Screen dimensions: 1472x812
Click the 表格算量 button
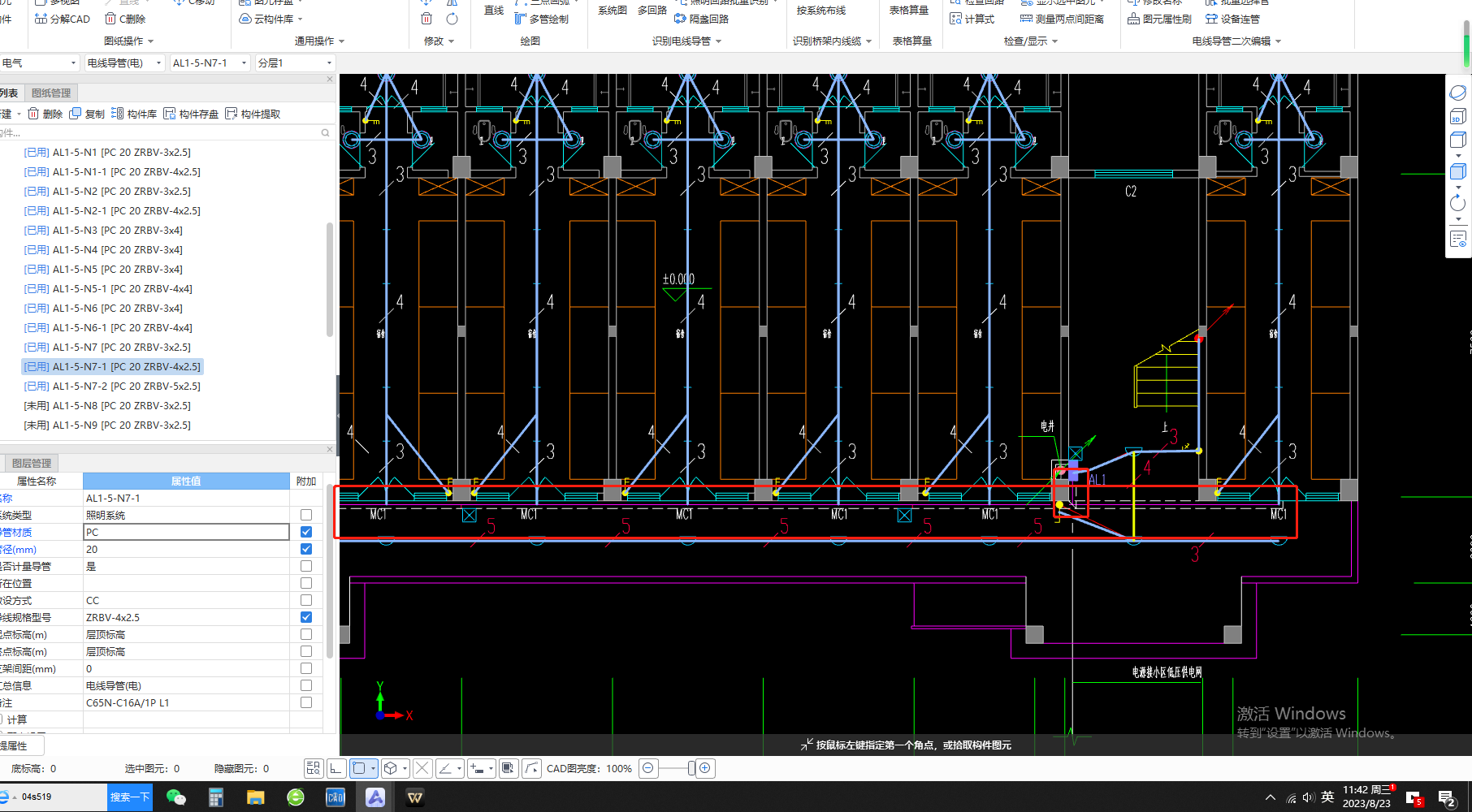click(908, 11)
